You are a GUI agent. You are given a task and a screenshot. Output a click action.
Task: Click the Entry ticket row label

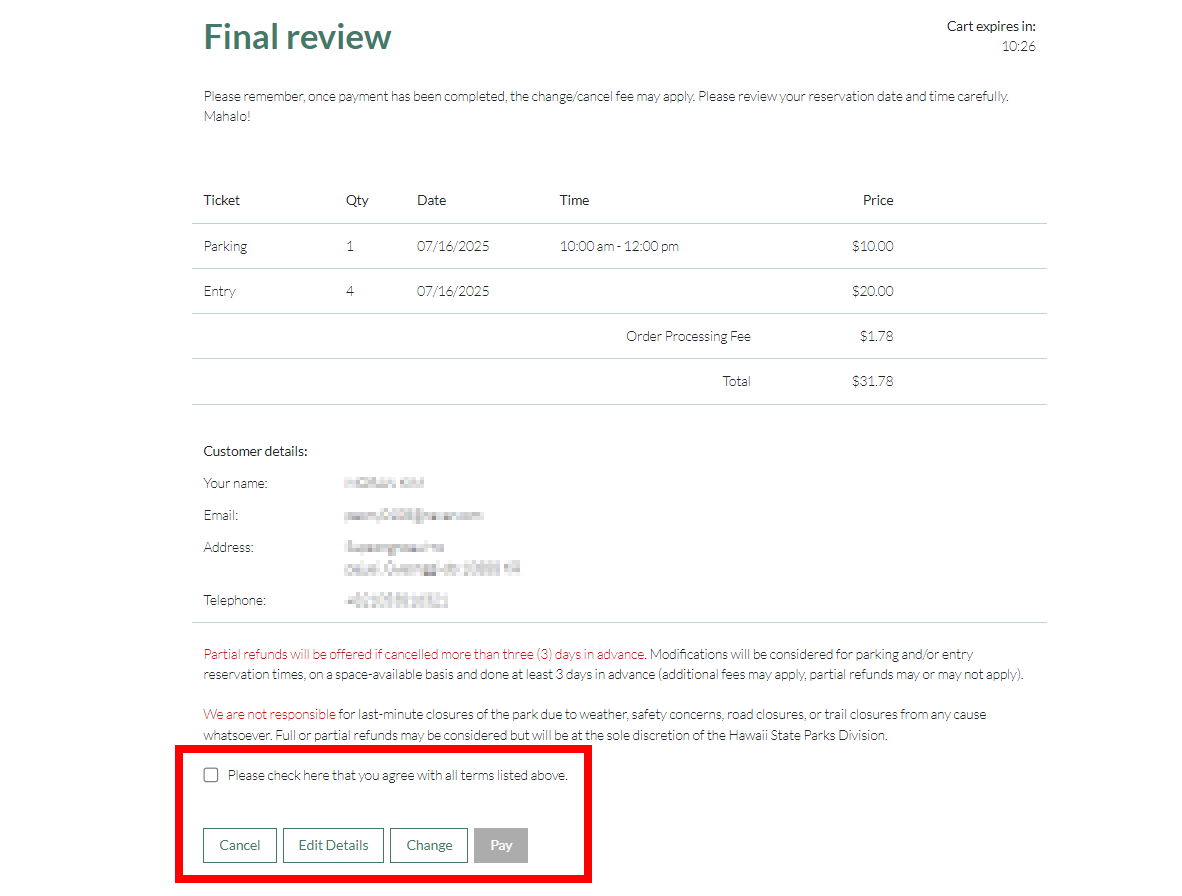(219, 292)
